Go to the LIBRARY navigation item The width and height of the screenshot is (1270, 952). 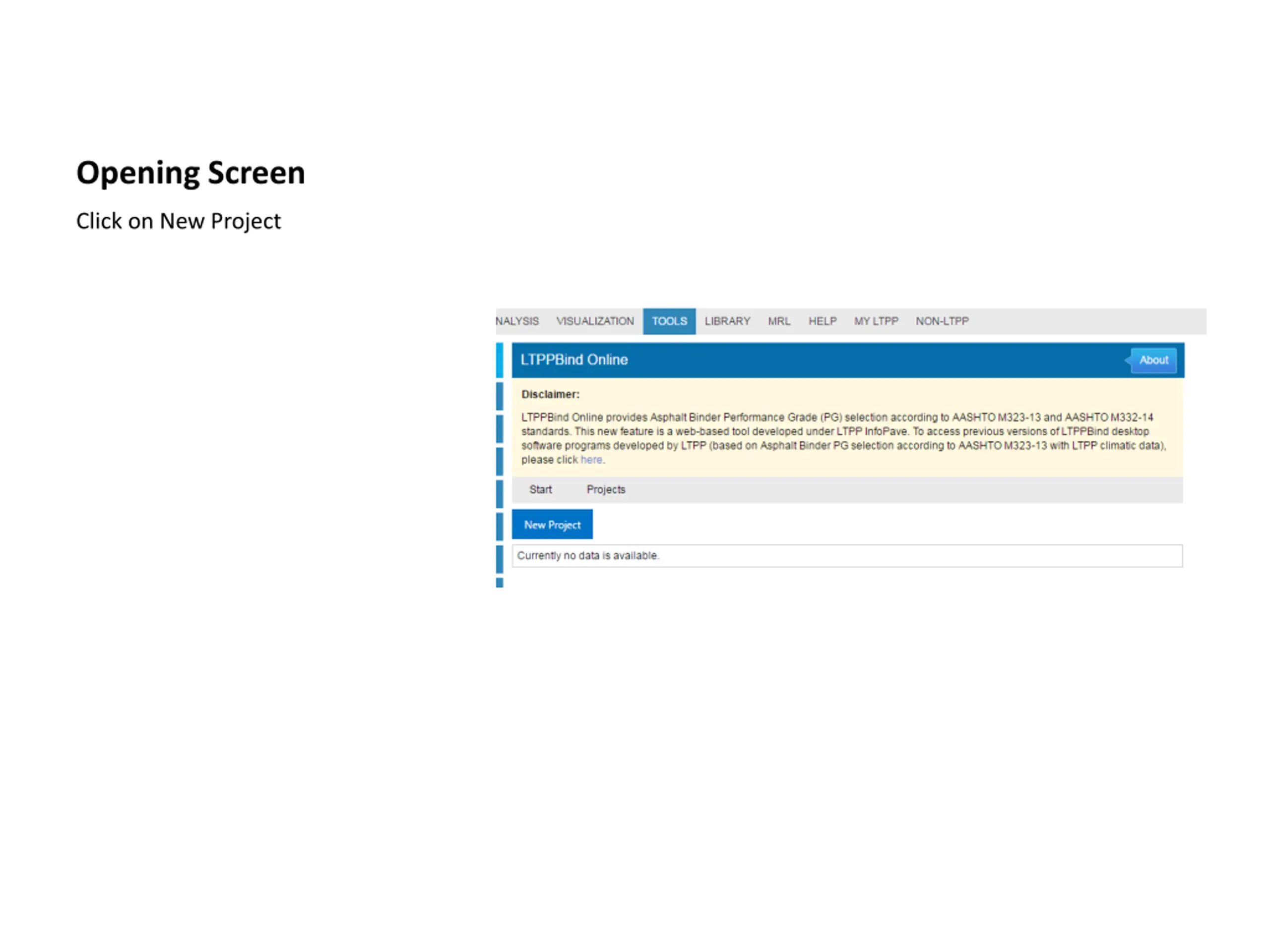coord(727,321)
